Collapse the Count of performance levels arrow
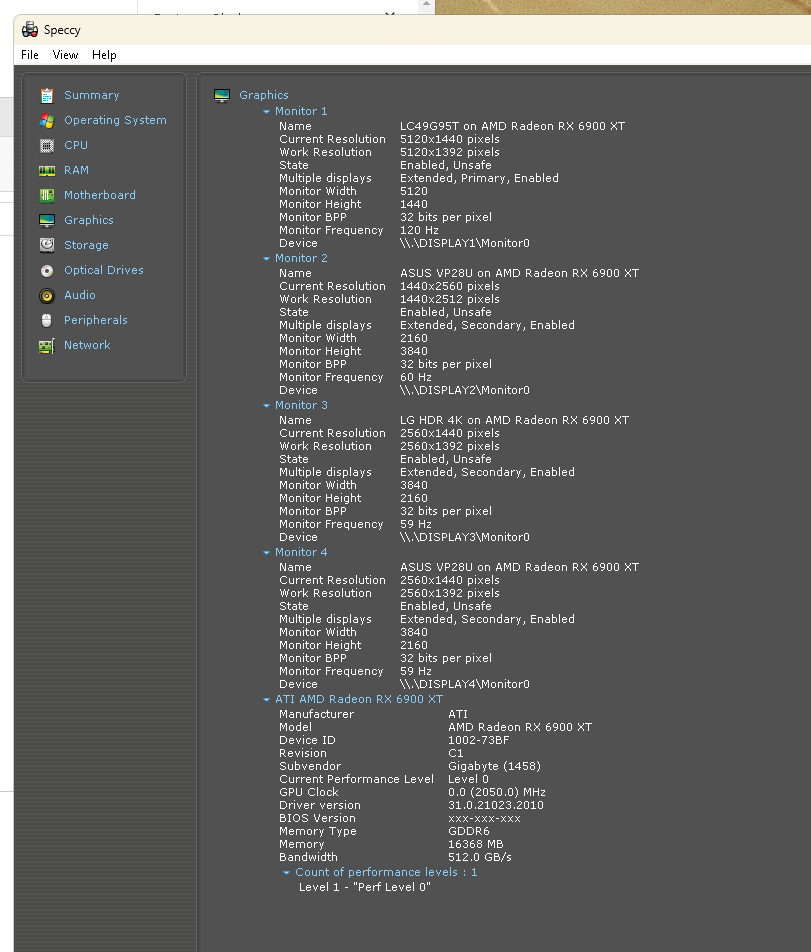This screenshot has width=811, height=952. [287, 872]
